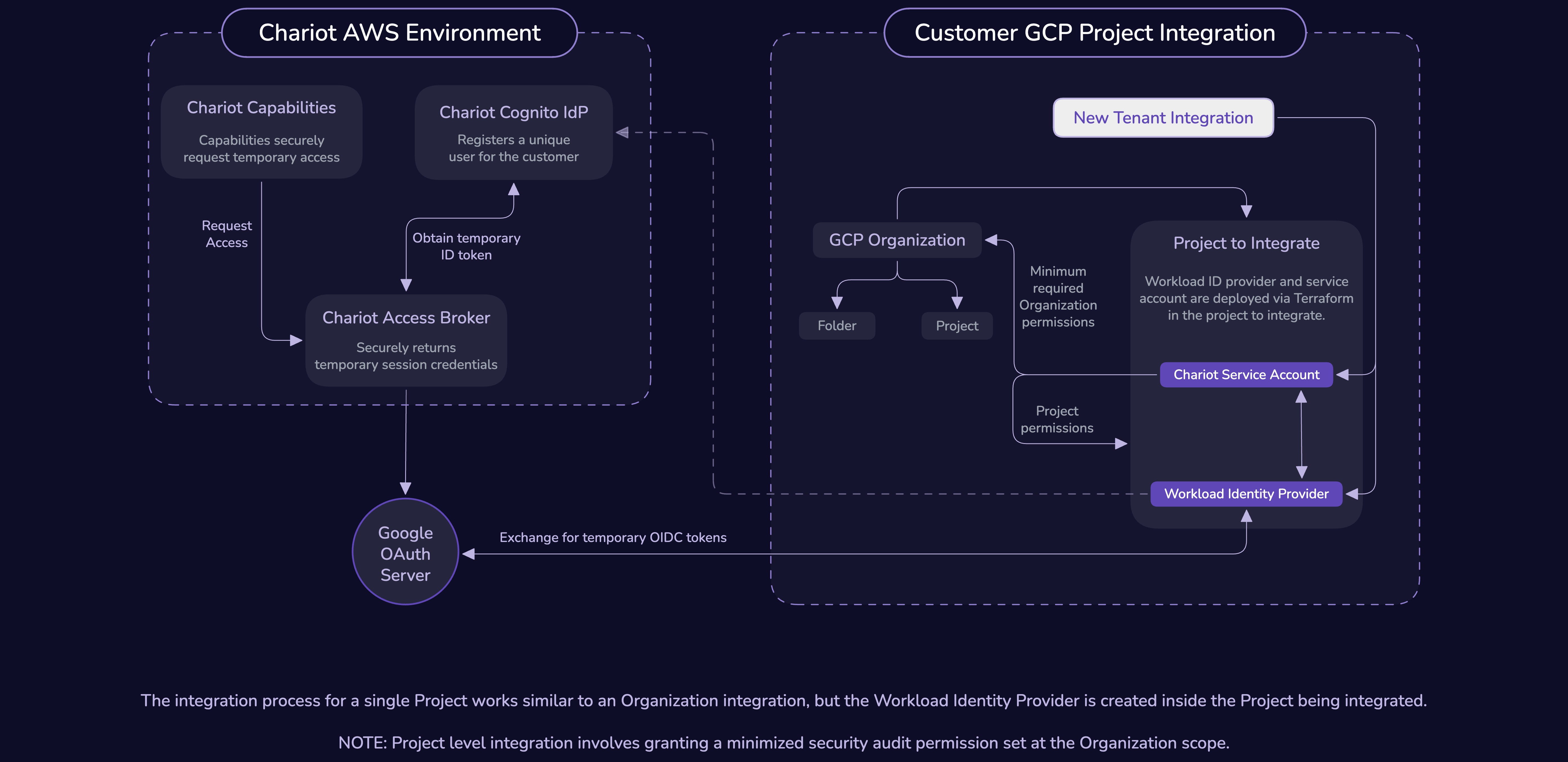Click the sentence about single Project integration

(784, 701)
